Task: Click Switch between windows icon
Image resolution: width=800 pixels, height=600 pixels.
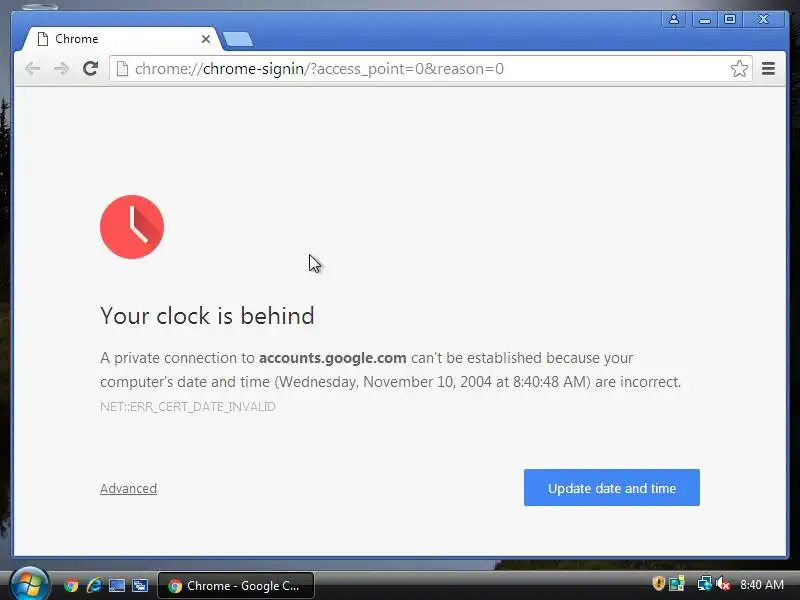Action: [140, 585]
